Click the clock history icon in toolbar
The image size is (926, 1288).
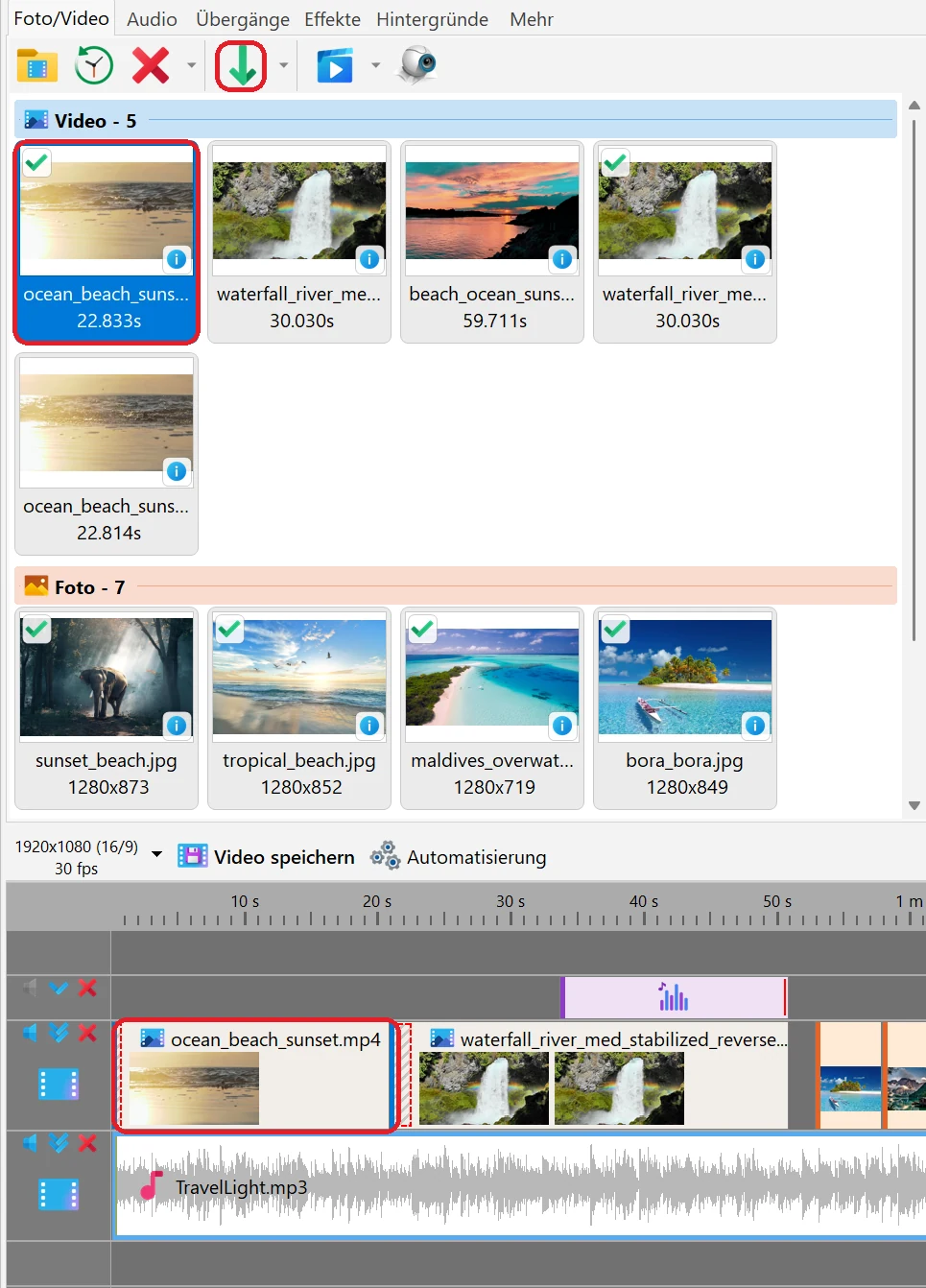point(94,65)
